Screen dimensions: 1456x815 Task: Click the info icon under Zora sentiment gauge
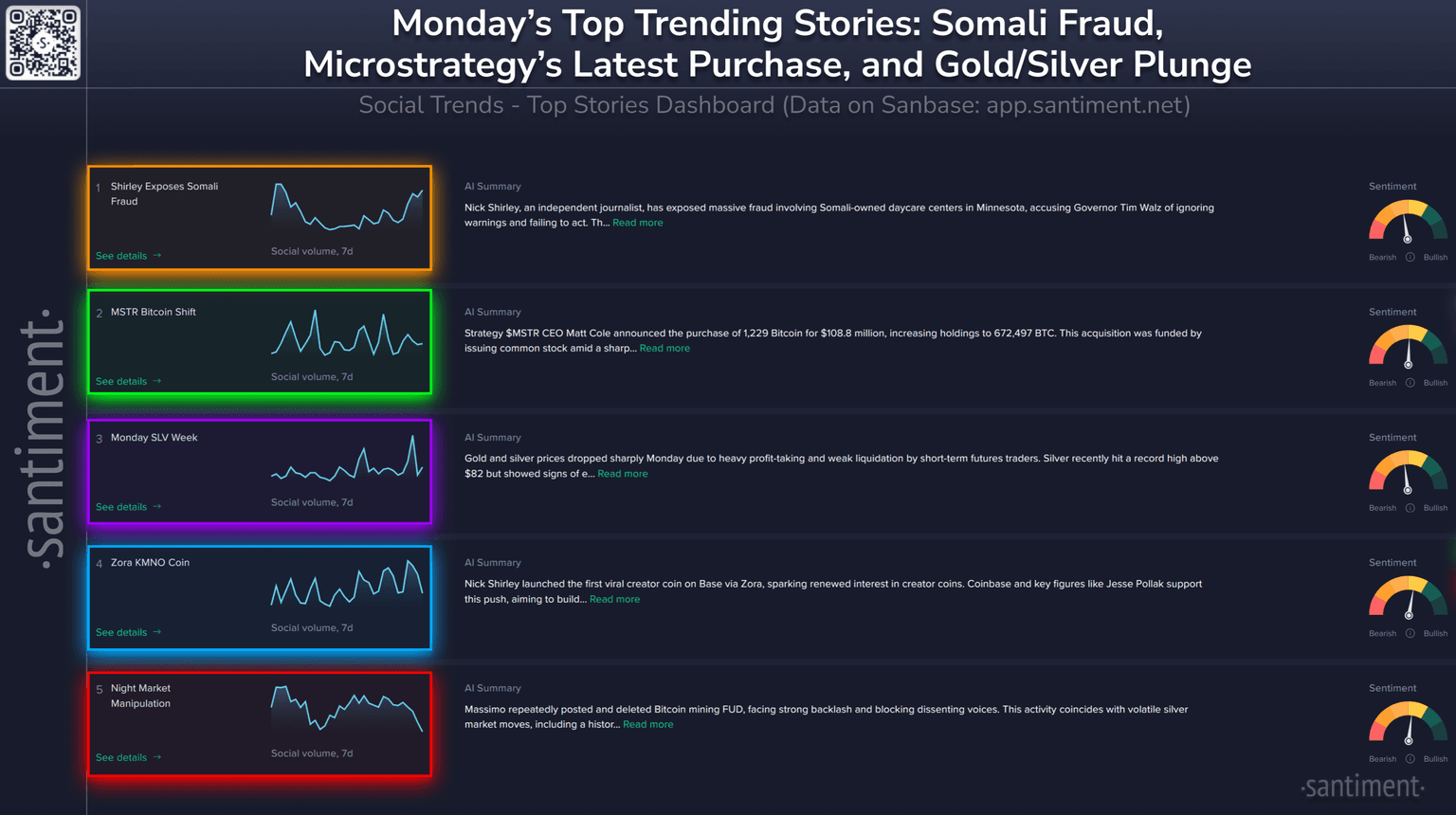(x=1410, y=633)
